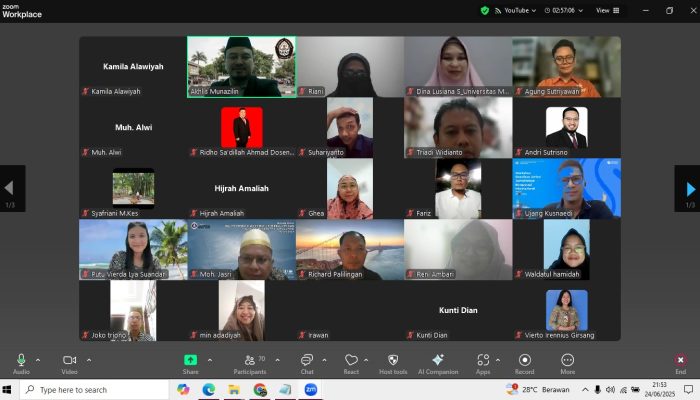Select Ghea participant video tile

350,188
